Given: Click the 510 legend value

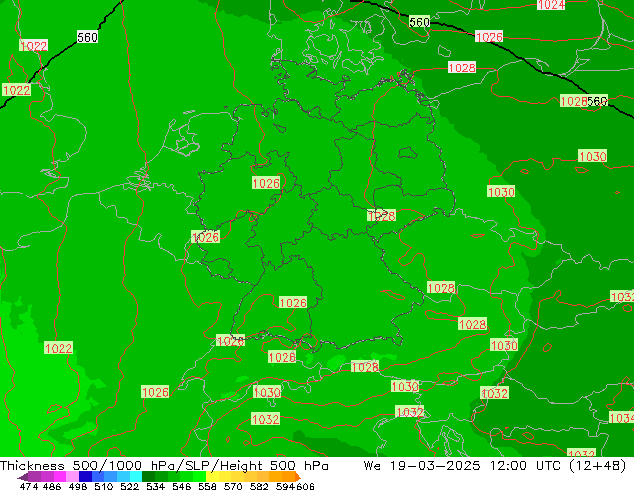Looking at the screenshot, I should [x=104, y=486].
